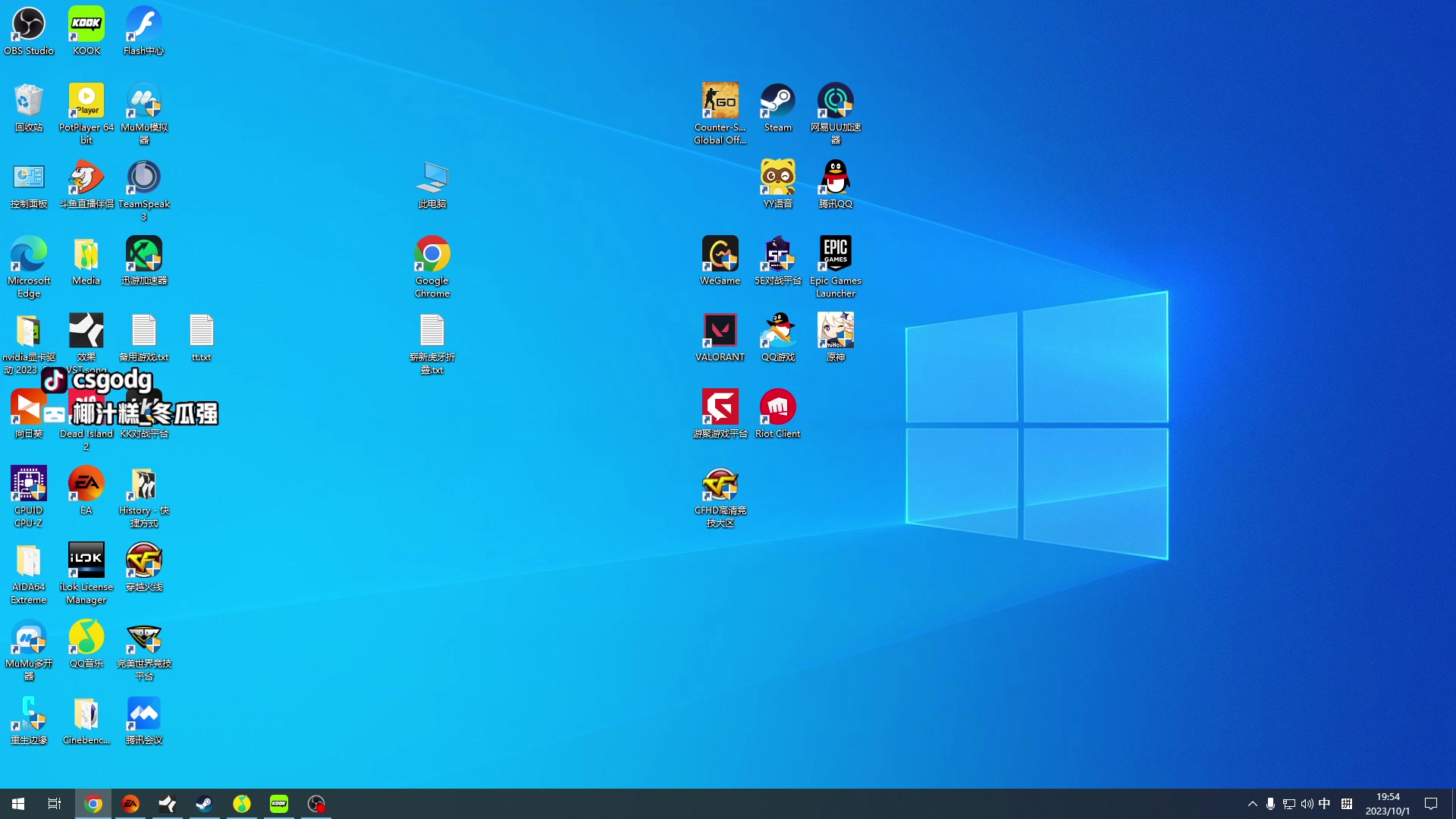Select the Google Chrome desktop shortcut
The width and height of the screenshot is (1456, 819).
click(x=432, y=267)
